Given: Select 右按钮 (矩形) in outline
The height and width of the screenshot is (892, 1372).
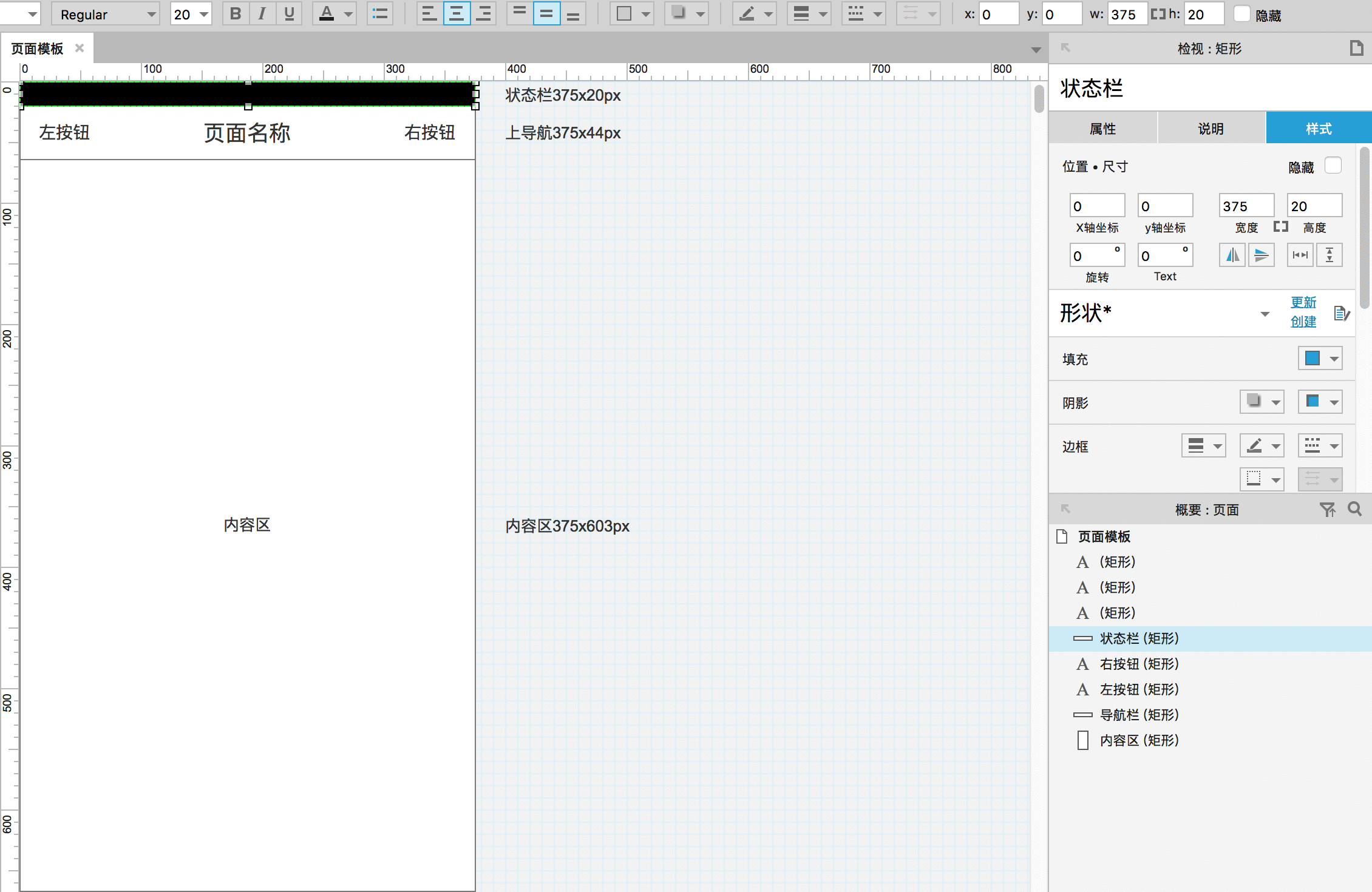Looking at the screenshot, I should [x=1211, y=664].
